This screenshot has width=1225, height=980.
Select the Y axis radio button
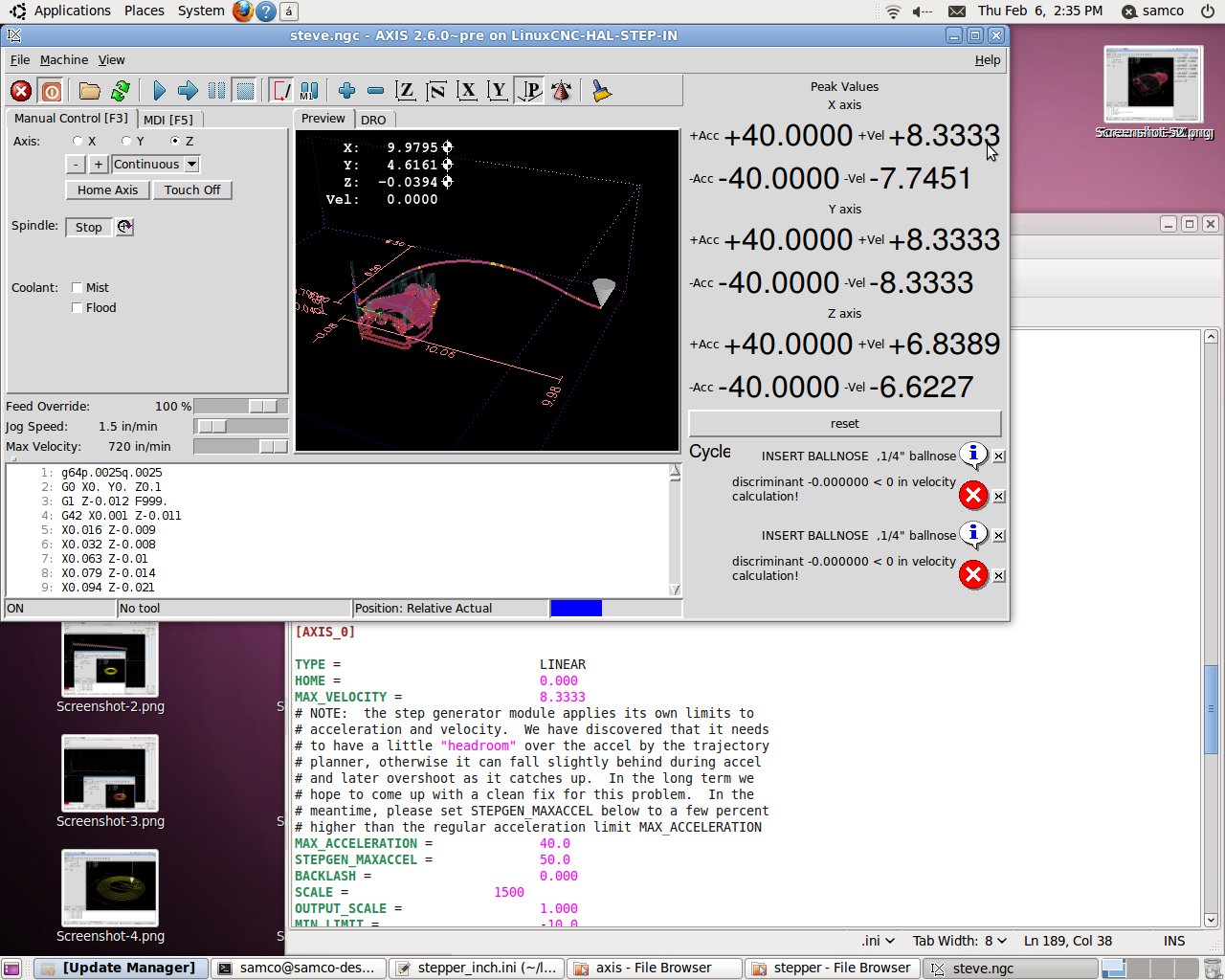tap(126, 141)
